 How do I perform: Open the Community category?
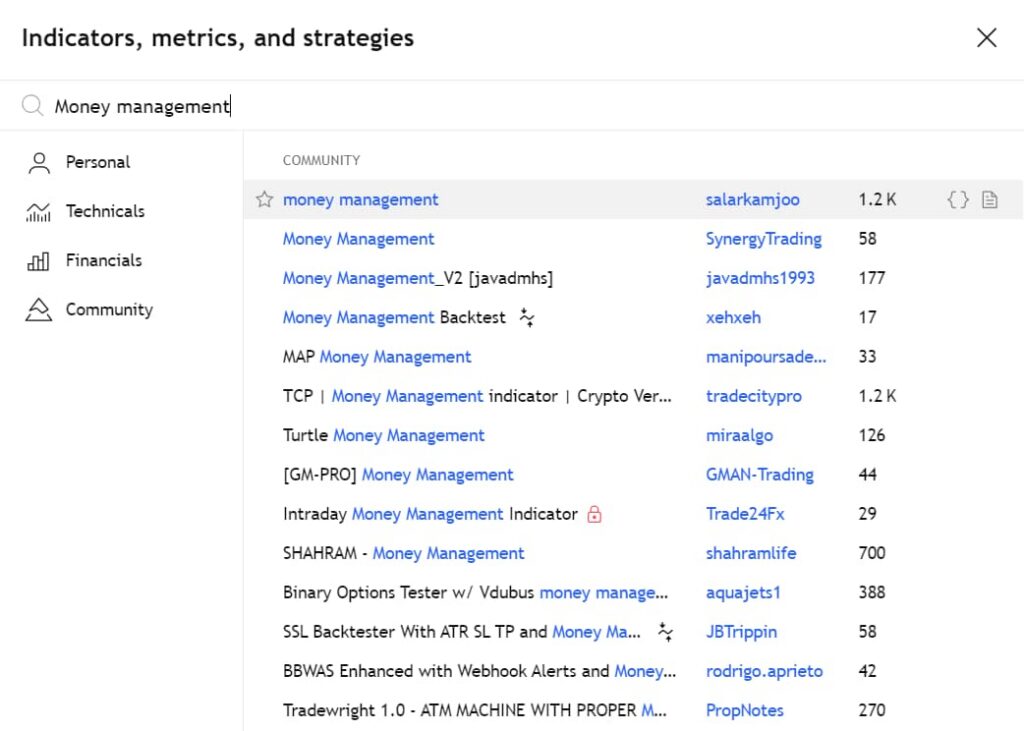tap(108, 310)
